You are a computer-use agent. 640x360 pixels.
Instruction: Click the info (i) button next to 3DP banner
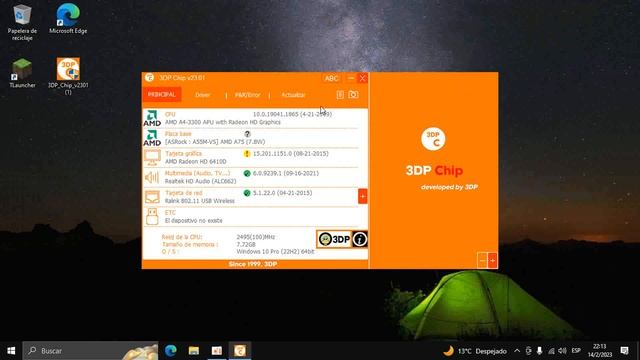[x=360, y=239]
